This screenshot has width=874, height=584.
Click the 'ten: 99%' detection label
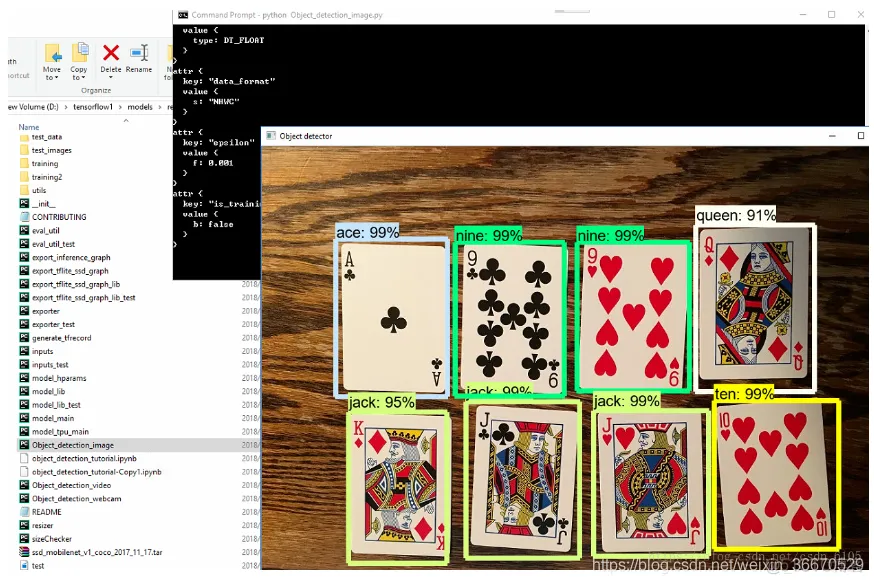click(x=744, y=394)
